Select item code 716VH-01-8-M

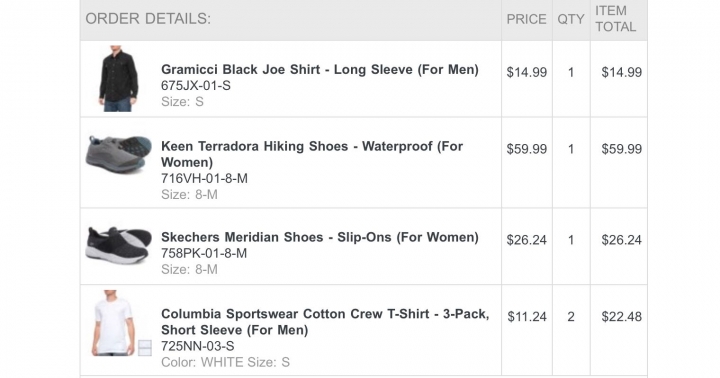(x=204, y=178)
